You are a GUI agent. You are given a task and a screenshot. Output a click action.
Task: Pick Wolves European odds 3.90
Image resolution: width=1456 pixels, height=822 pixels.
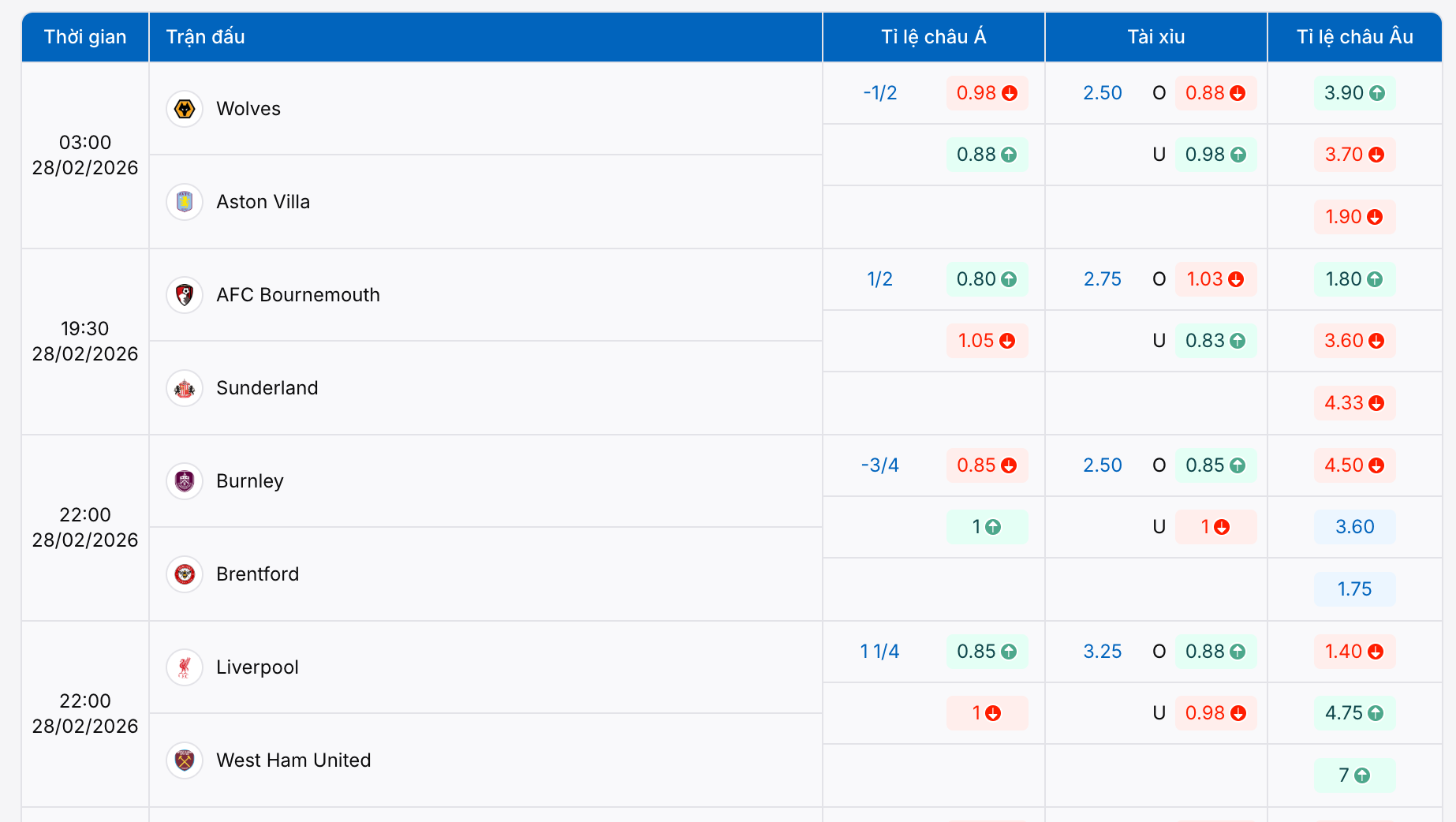(1354, 93)
